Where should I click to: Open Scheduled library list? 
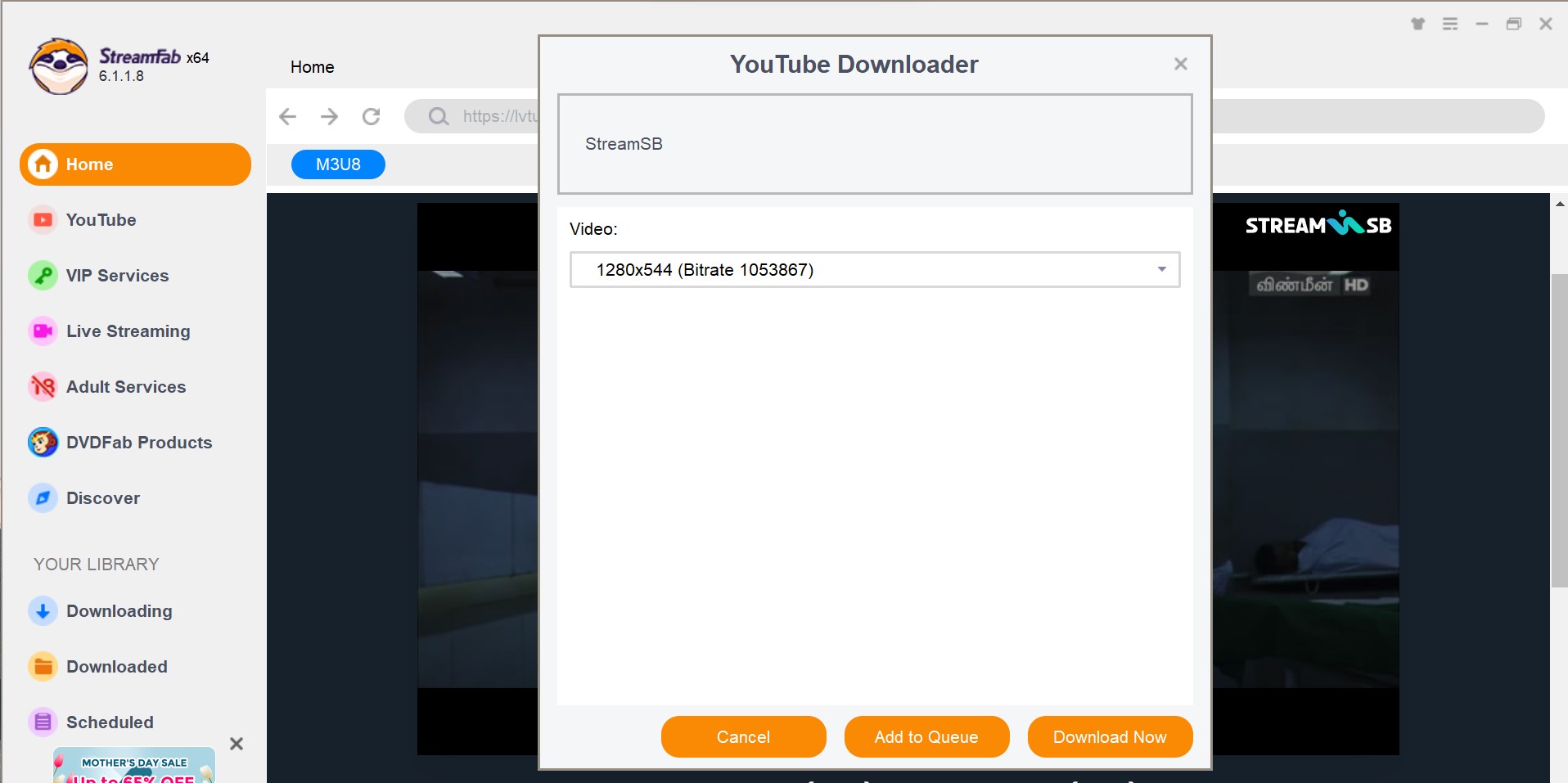pos(110,722)
